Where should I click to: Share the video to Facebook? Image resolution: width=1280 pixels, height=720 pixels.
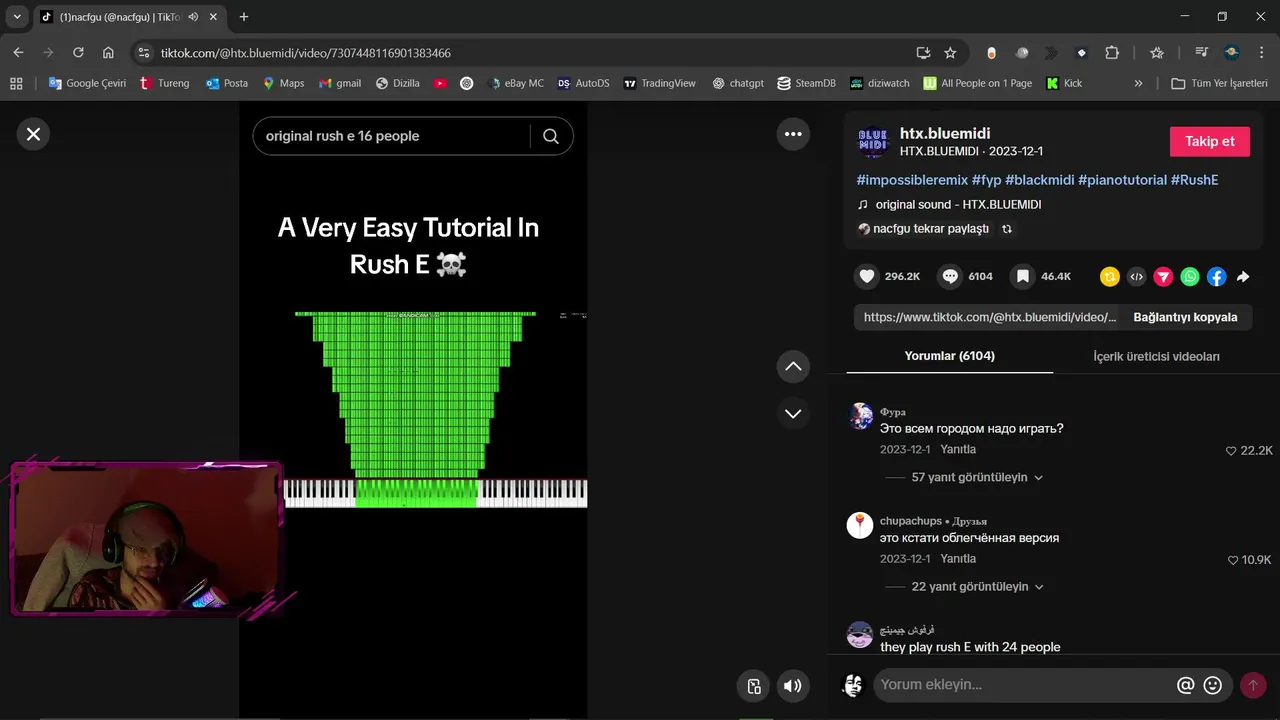pyautogui.click(x=1217, y=277)
